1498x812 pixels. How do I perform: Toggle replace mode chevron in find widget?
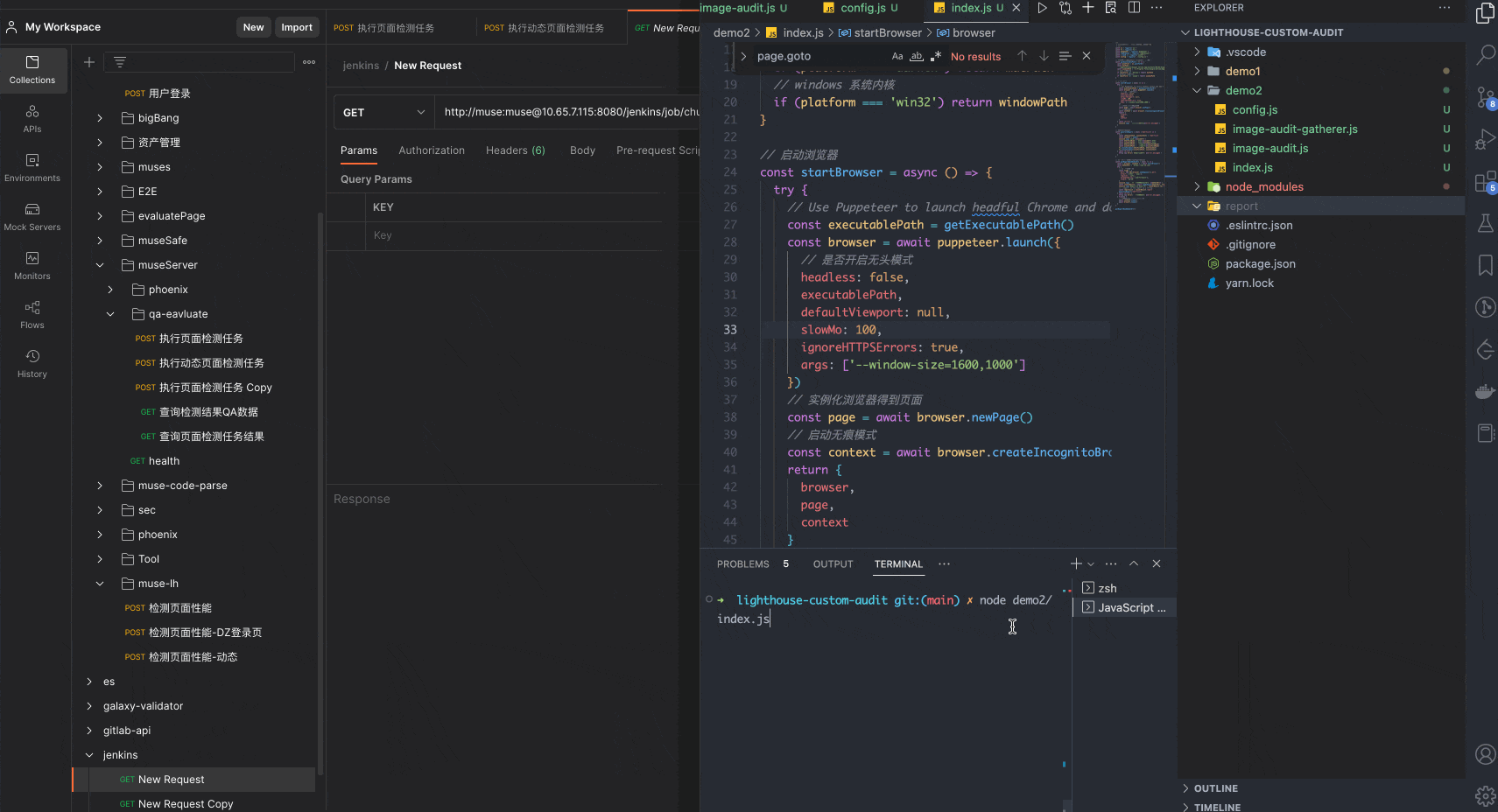tap(743, 56)
